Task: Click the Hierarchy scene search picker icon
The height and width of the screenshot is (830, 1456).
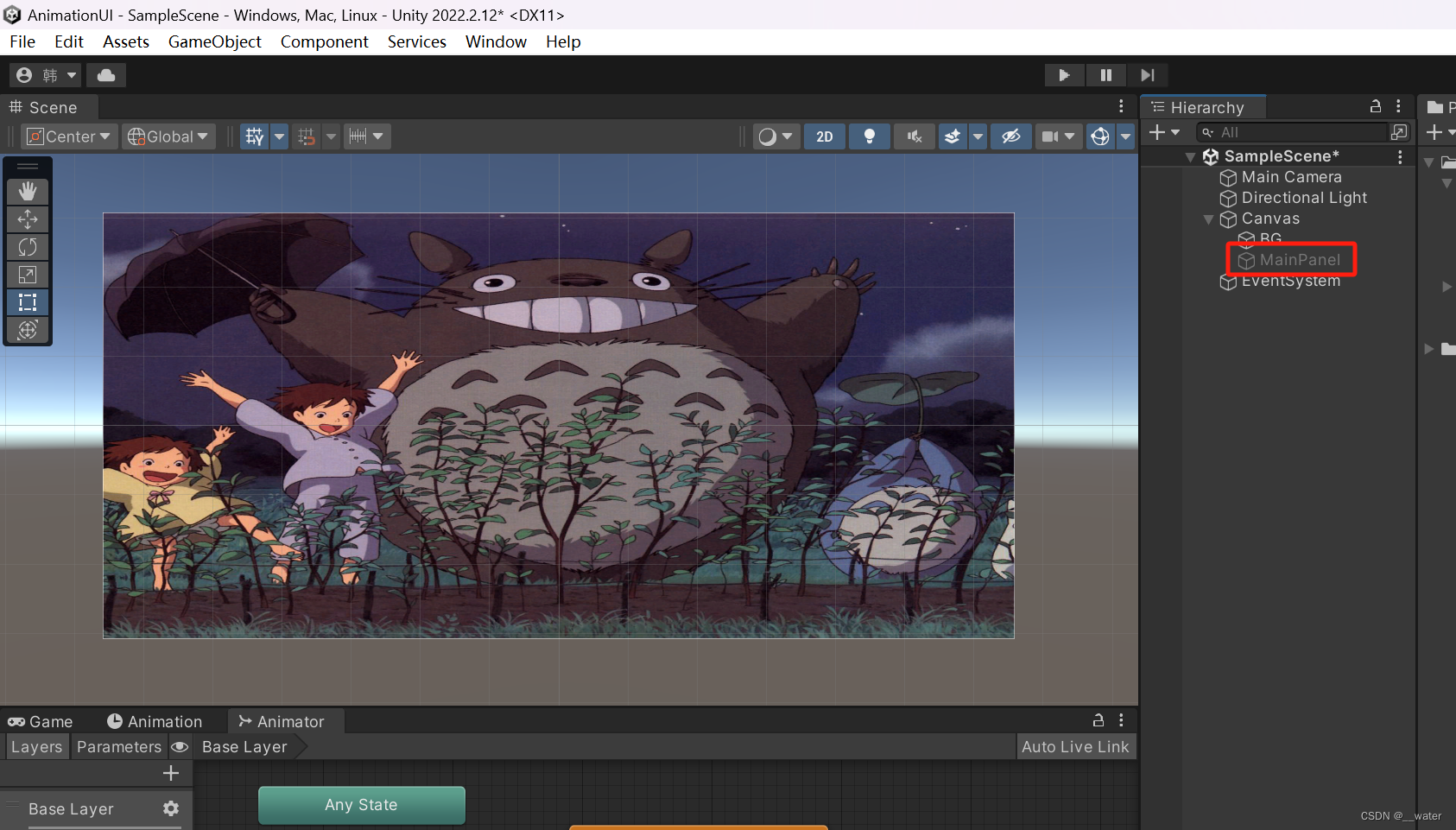Action: click(x=1399, y=132)
